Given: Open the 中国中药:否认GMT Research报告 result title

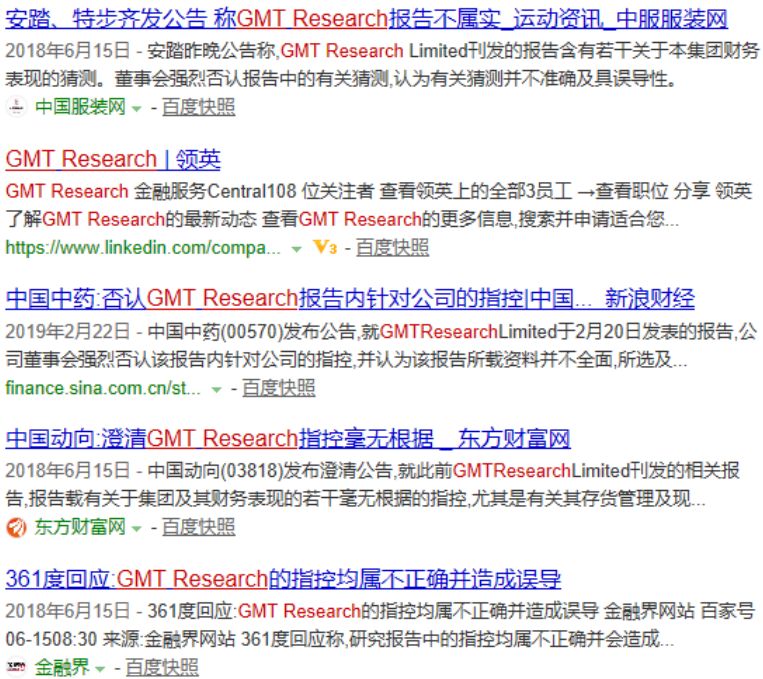Looking at the screenshot, I should pos(350,299).
